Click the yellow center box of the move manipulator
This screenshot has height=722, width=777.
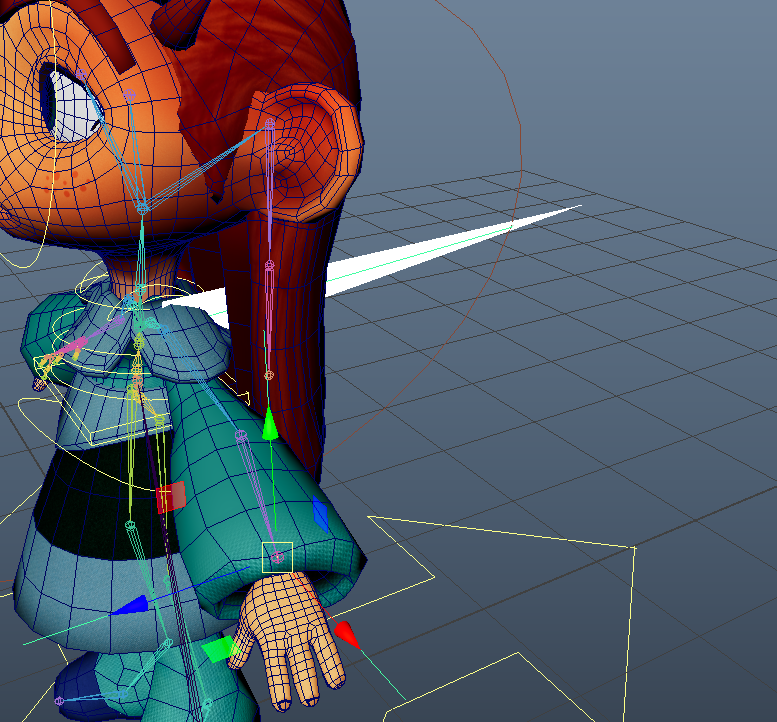tap(278, 557)
